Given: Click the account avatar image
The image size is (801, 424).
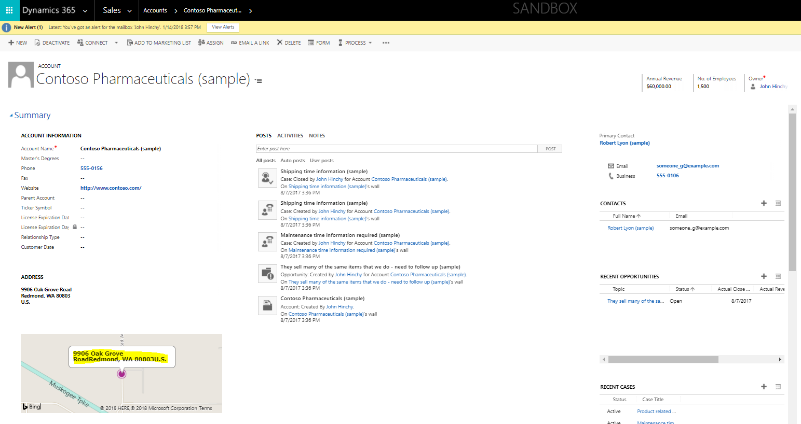Looking at the screenshot, I should 21,75.
